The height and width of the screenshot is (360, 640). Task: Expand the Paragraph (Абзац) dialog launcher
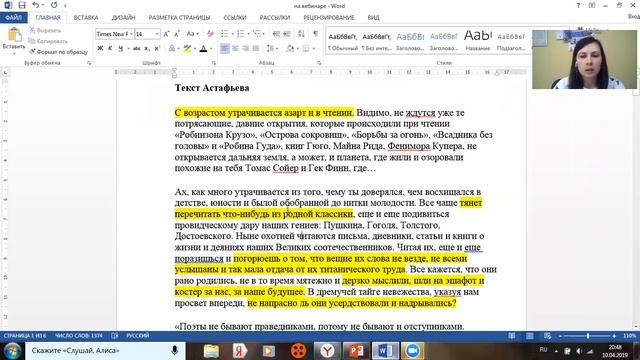319,63
